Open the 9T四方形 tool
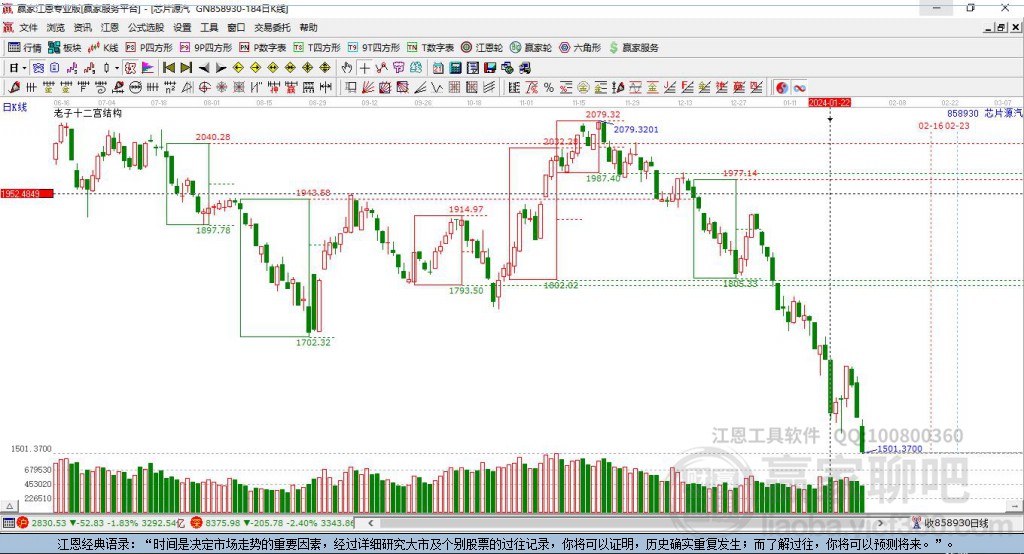1024x554 pixels. coord(374,48)
